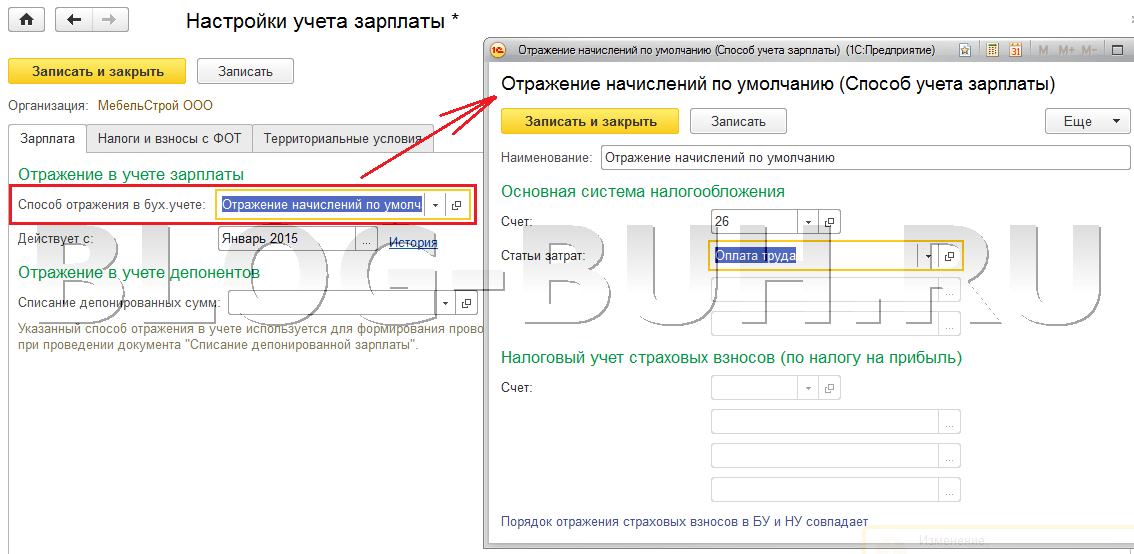Click the Home icon button
Screen dimensions: 1134x554
coord(27,19)
